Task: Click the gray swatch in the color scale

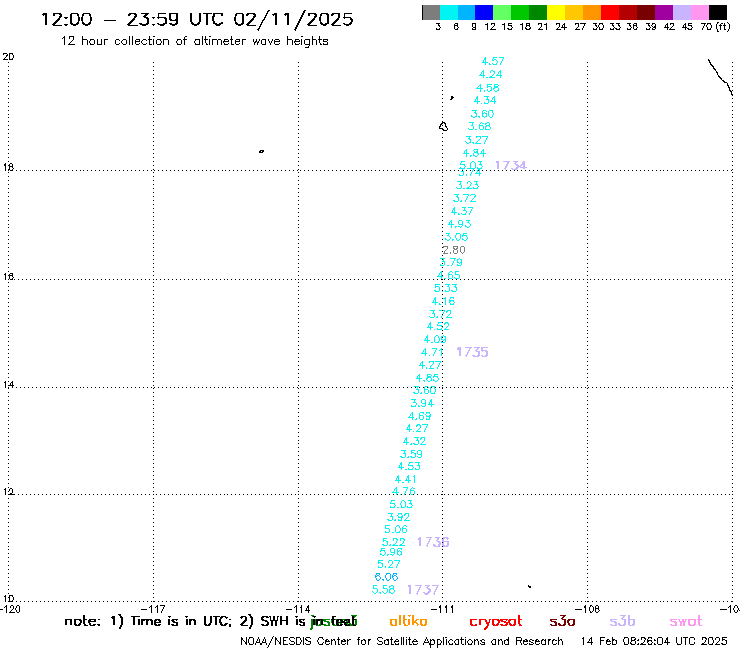Action: [431, 12]
